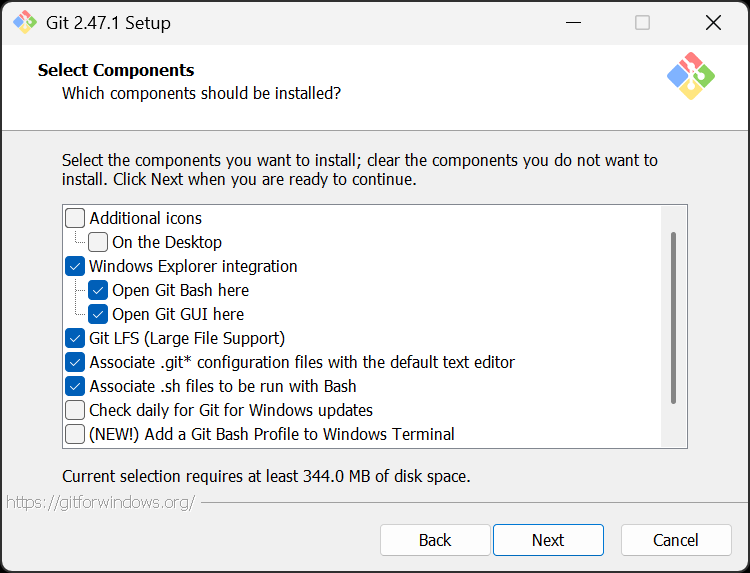
Task: Click the components list vertical scrollbar
Action: coord(673,318)
